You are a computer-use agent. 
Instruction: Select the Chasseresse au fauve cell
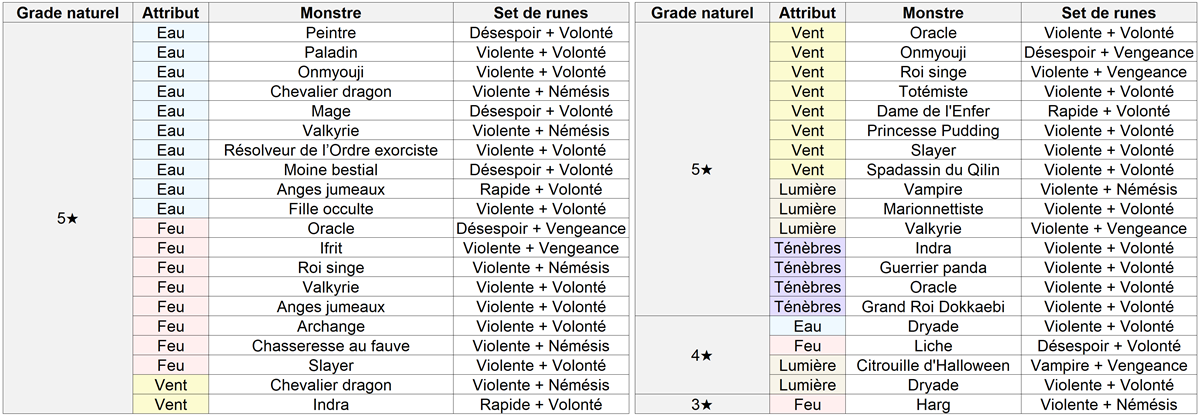coord(331,346)
